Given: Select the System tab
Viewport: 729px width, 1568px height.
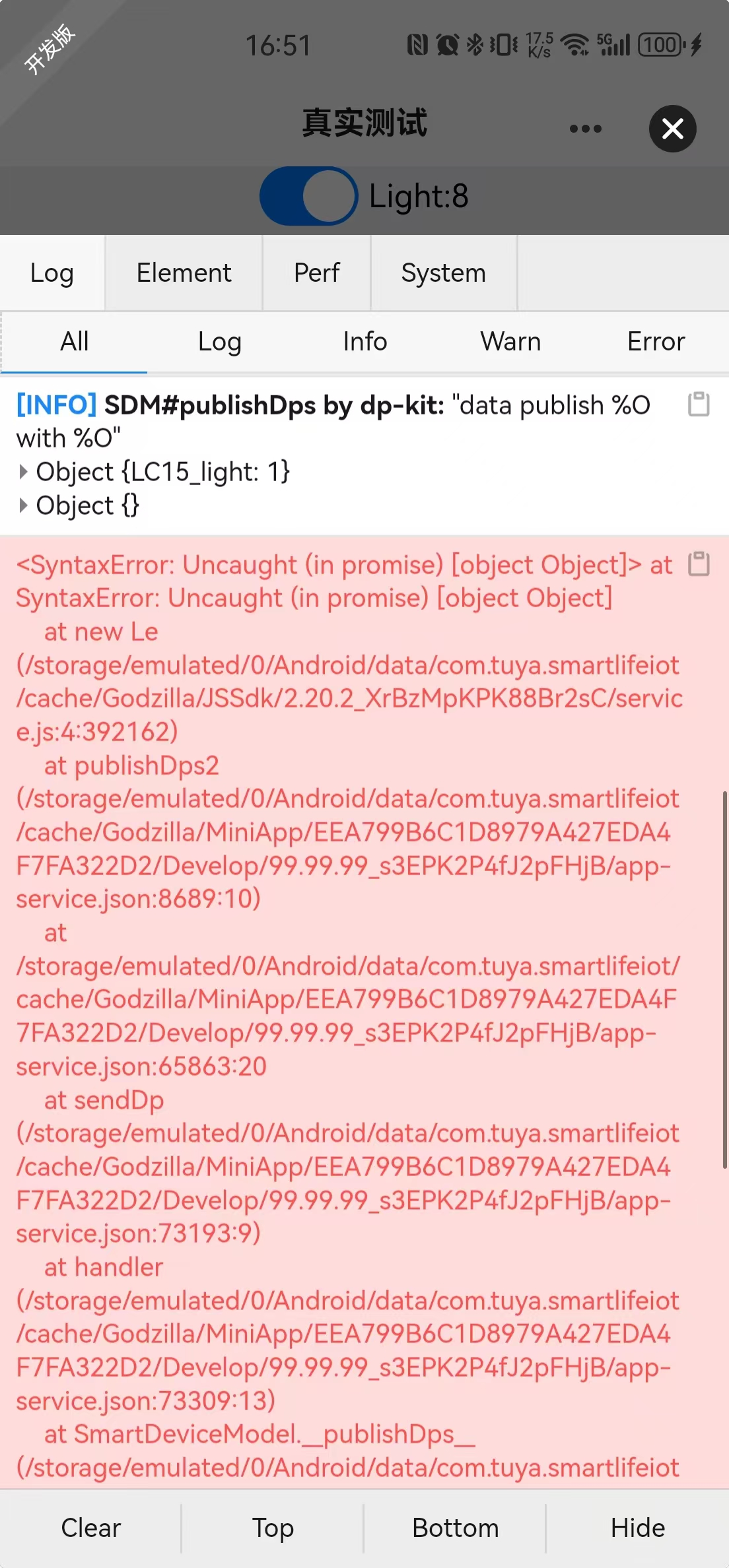Looking at the screenshot, I should (x=444, y=273).
